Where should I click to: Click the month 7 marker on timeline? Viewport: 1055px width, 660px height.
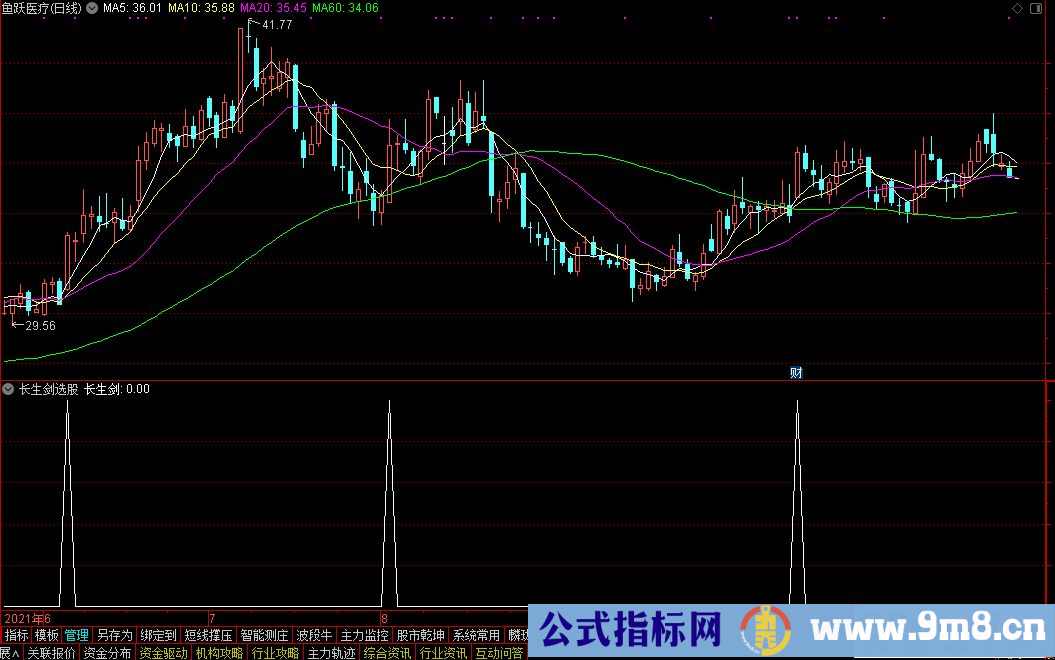coord(212,618)
